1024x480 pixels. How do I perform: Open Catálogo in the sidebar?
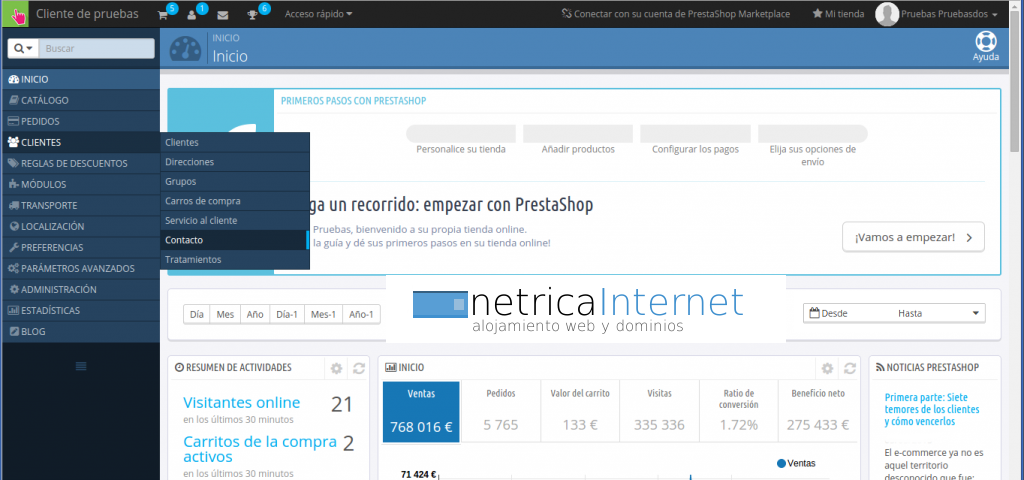(45, 100)
